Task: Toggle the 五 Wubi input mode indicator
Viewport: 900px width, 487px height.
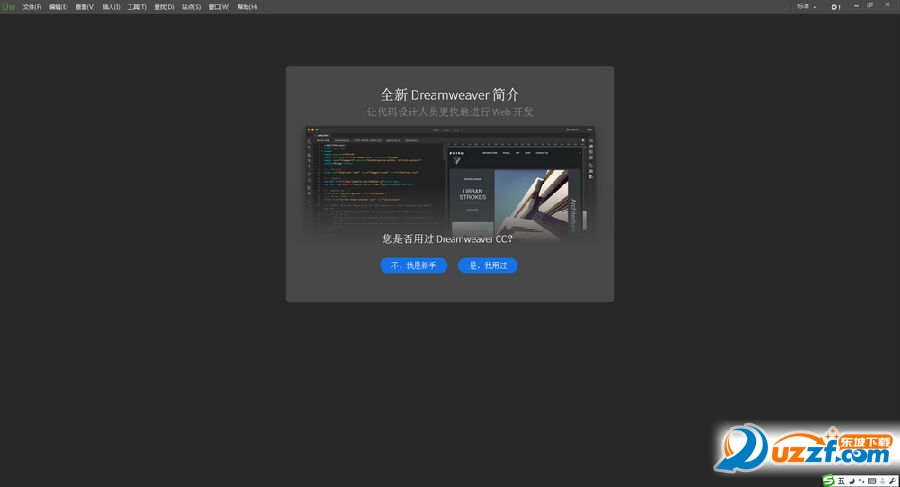Action: click(841, 481)
